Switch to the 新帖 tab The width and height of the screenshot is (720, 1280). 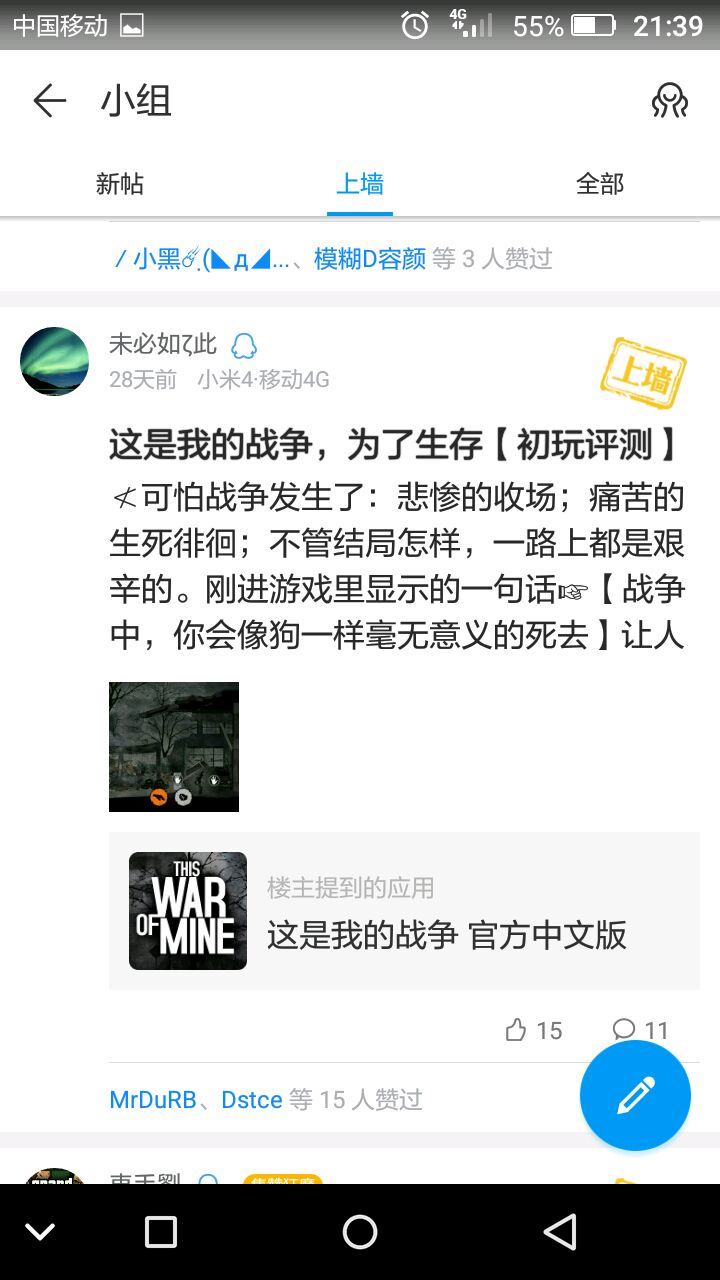[x=120, y=184]
